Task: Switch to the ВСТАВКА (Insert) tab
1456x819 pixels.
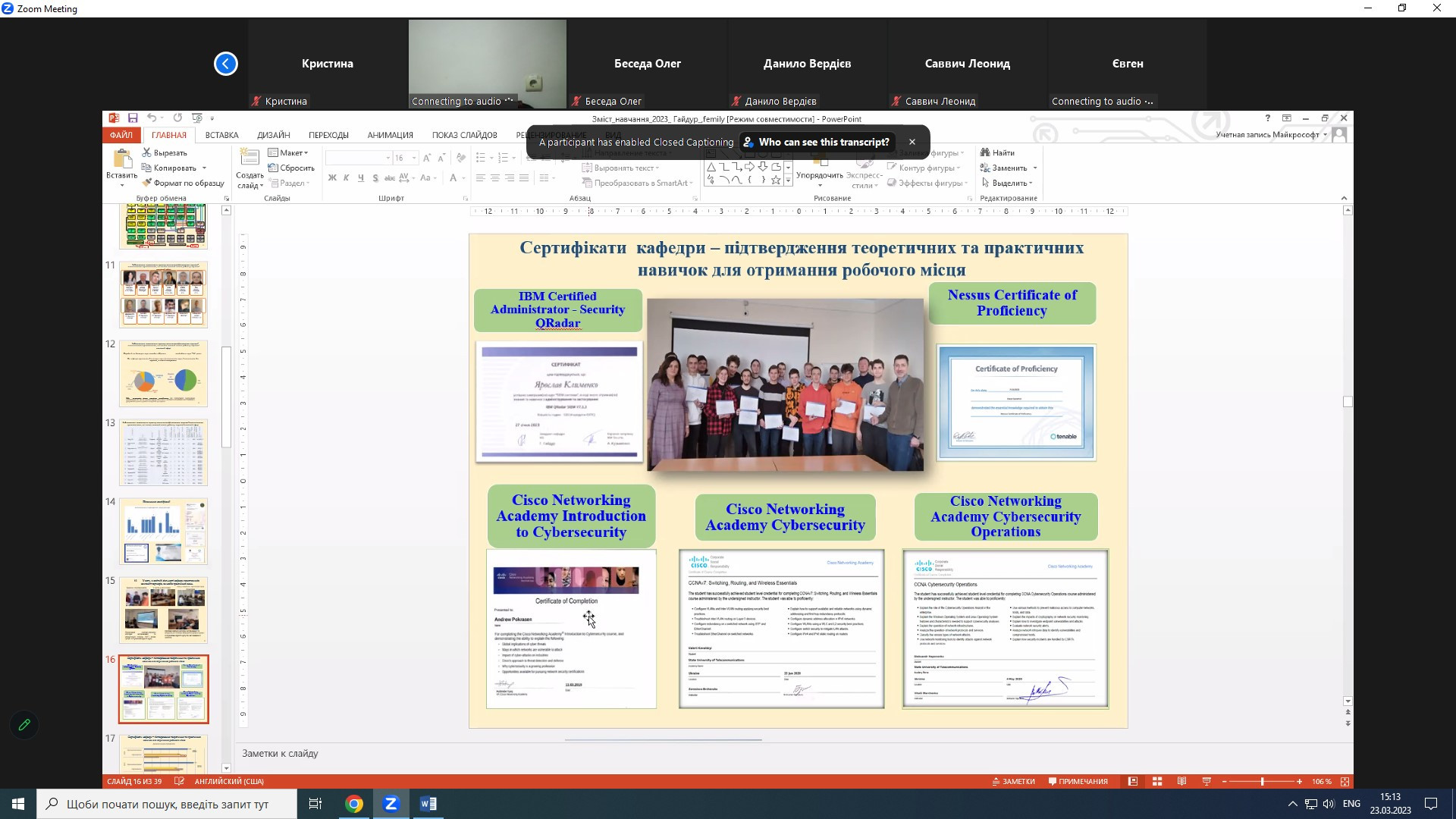Action: click(x=221, y=135)
